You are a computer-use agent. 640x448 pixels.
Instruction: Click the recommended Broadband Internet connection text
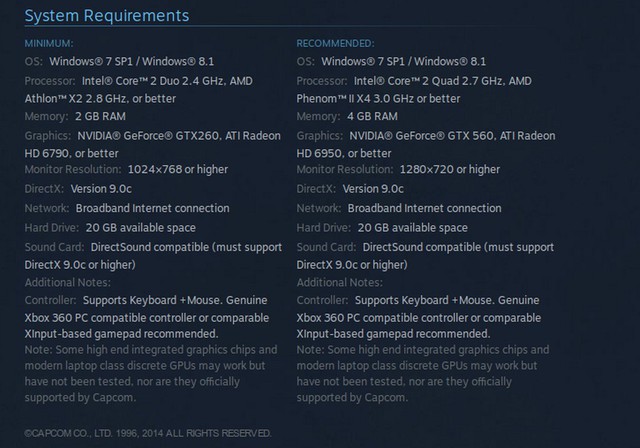[424, 208]
